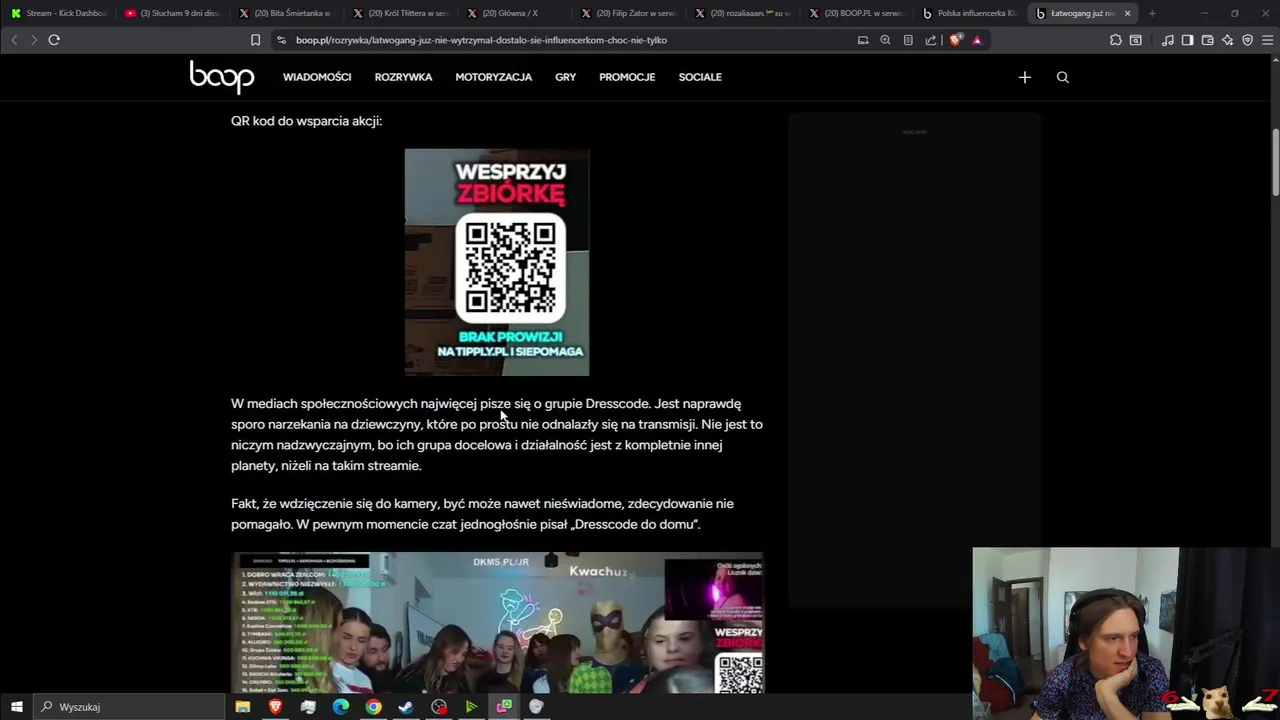1280x720 pixels.
Task: Reload the page with refresh button
Action: [54, 40]
